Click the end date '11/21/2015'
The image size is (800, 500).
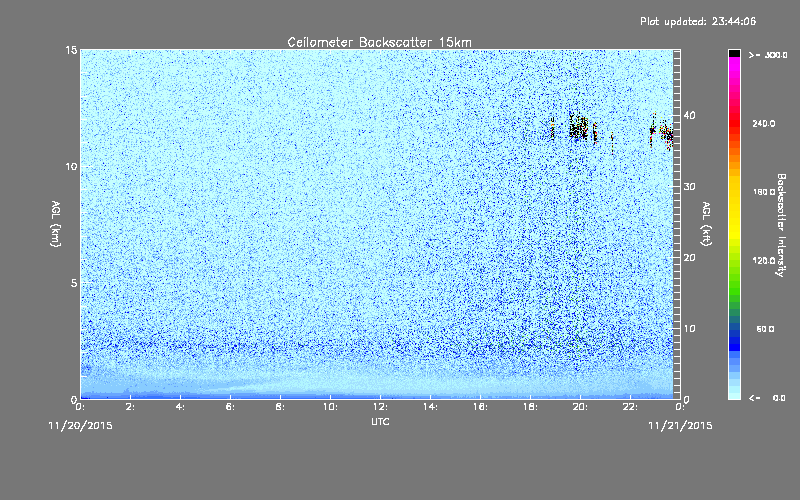click(680, 426)
